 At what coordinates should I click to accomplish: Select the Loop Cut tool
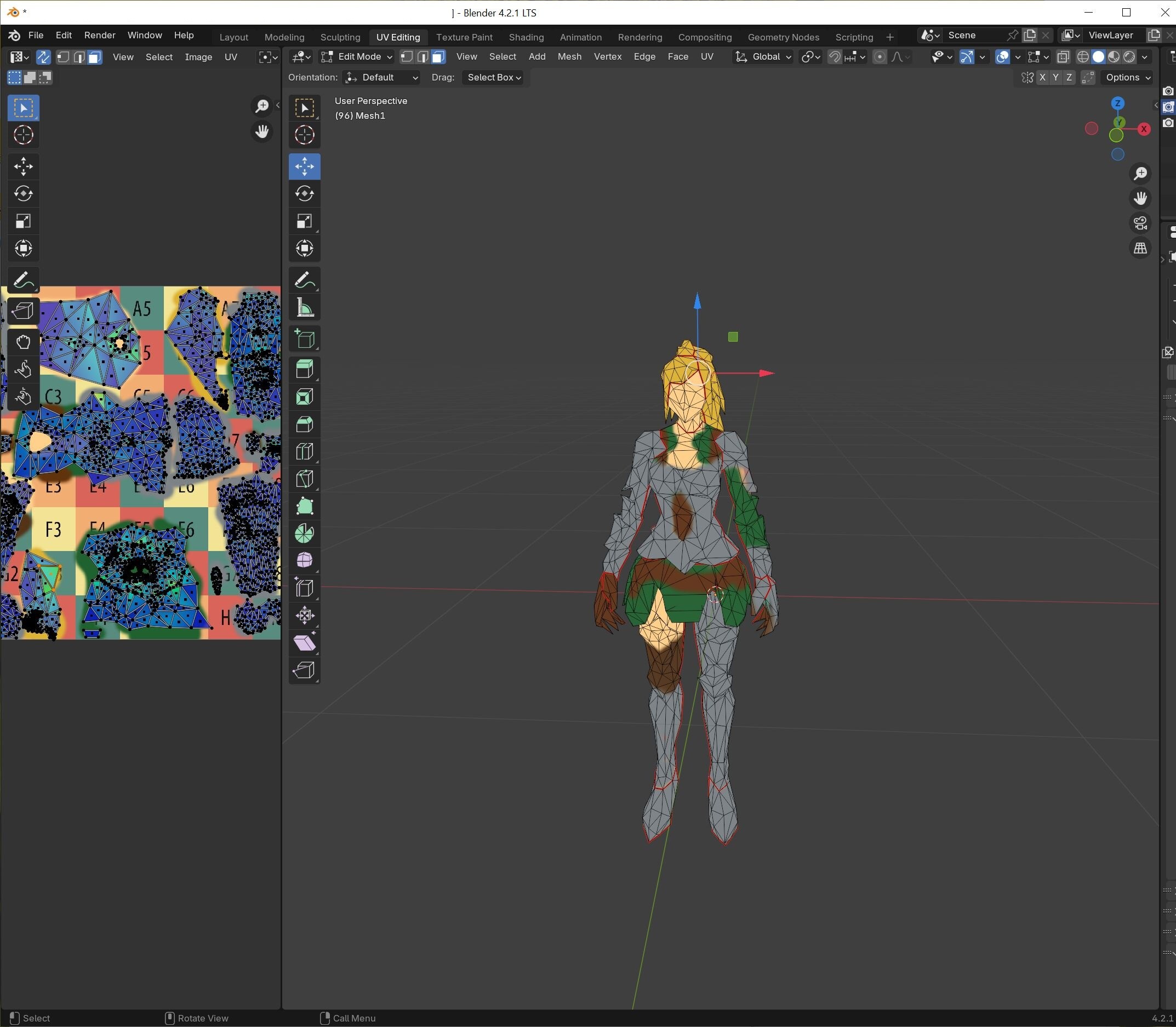coord(305,451)
